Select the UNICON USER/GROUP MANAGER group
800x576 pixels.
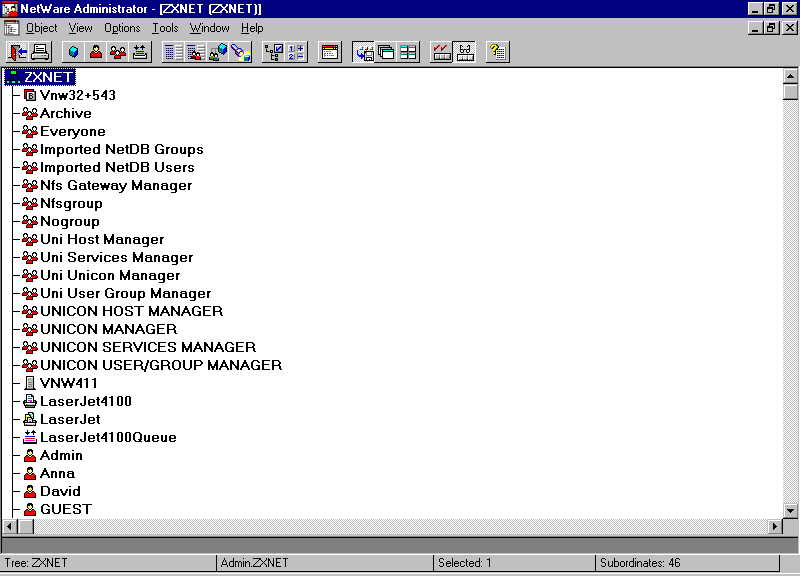(x=161, y=365)
